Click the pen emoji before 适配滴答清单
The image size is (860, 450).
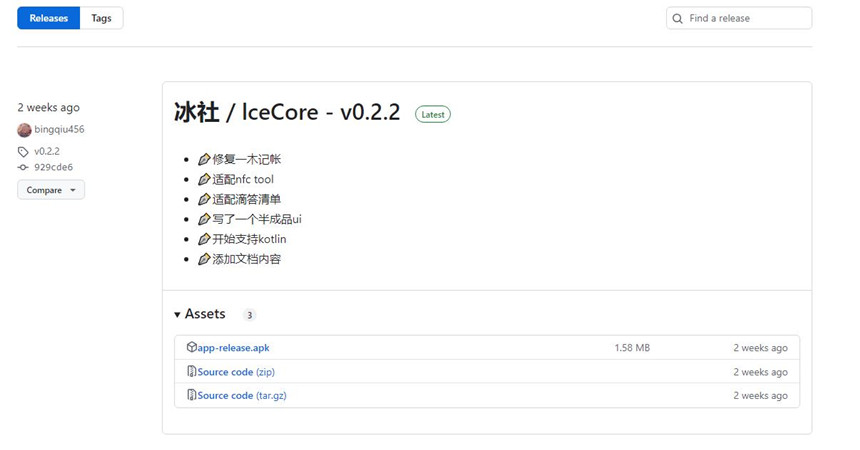(204, 199)
